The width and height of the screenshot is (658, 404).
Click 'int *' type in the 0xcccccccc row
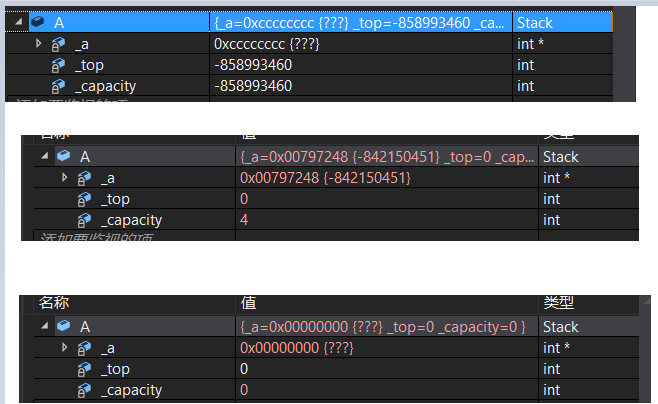530,44
